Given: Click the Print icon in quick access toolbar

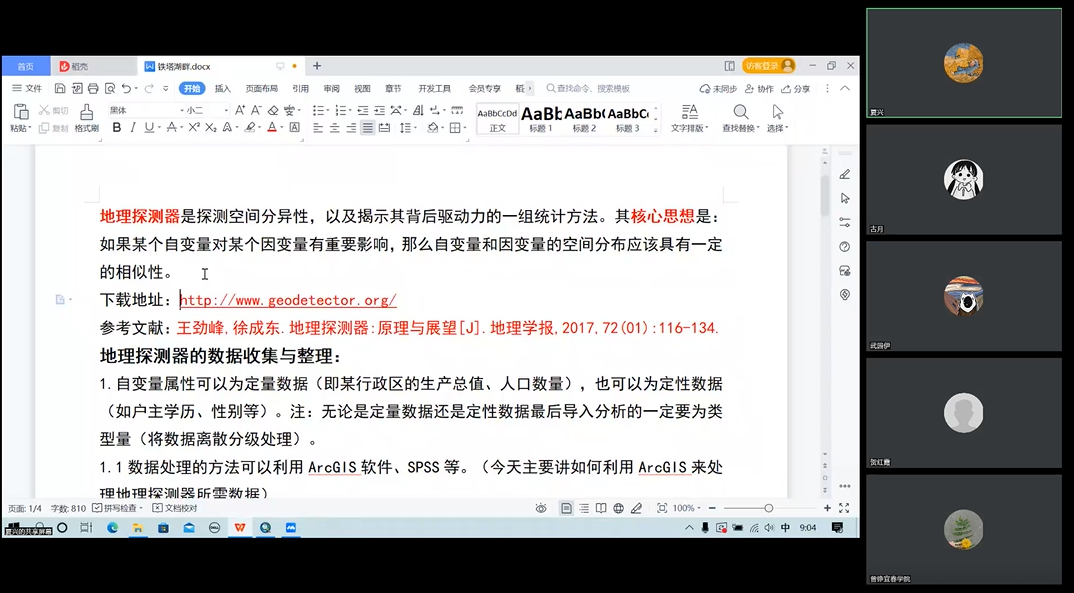Looking at the screenshot, I should [x=93, y=89].
